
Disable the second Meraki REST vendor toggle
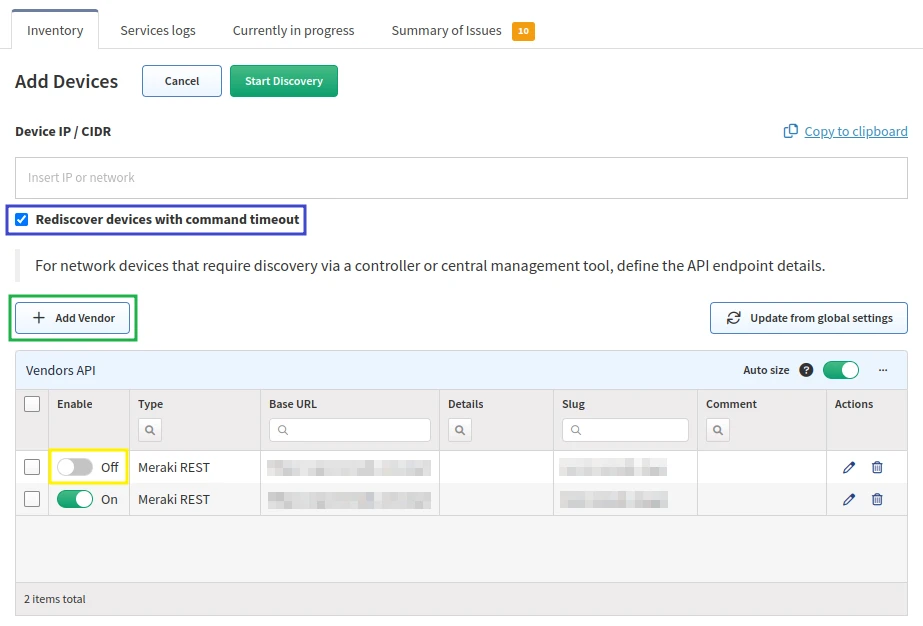(75, 499)
